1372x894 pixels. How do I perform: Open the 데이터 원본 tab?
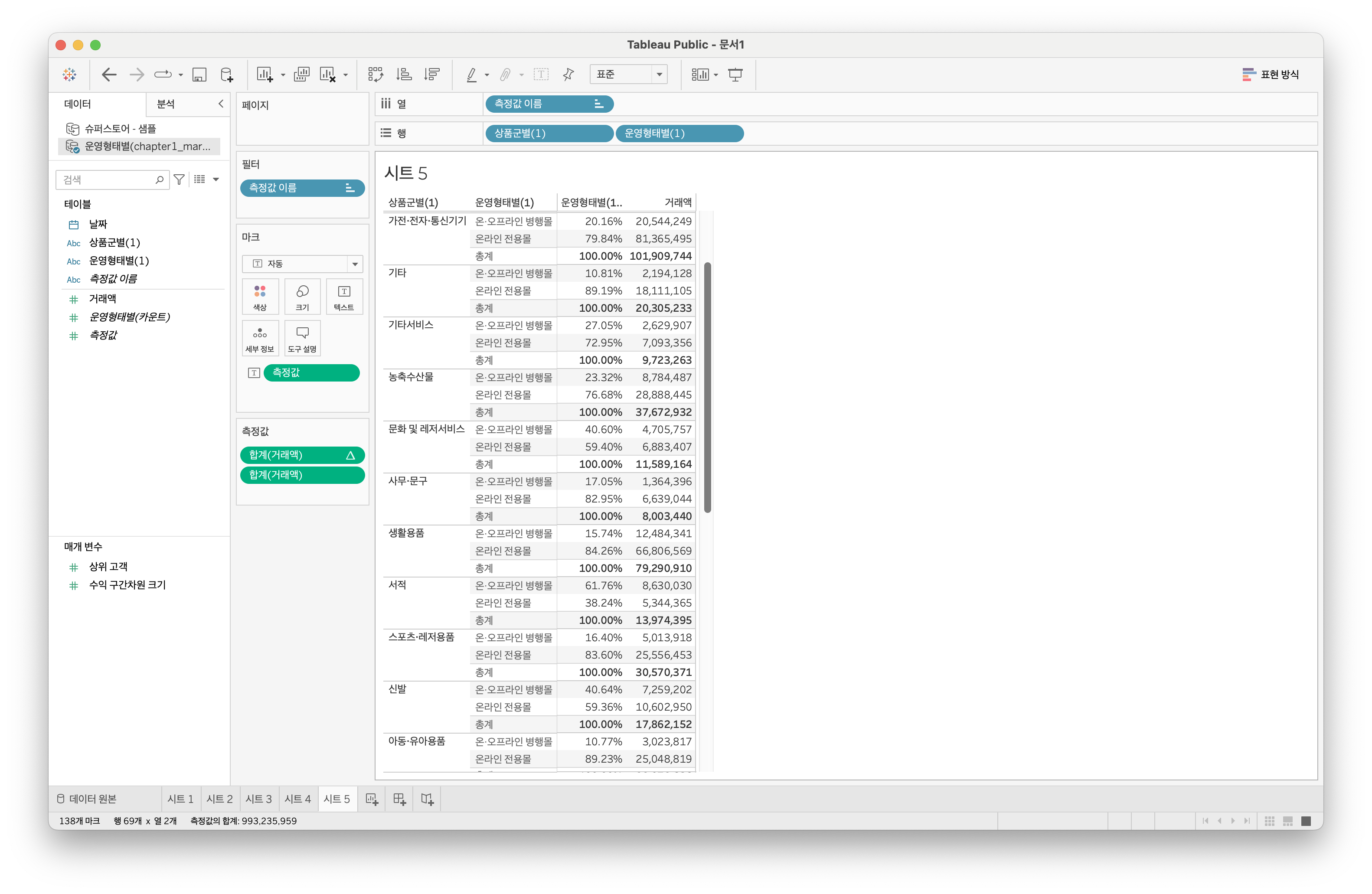click(x=87, y=799)
